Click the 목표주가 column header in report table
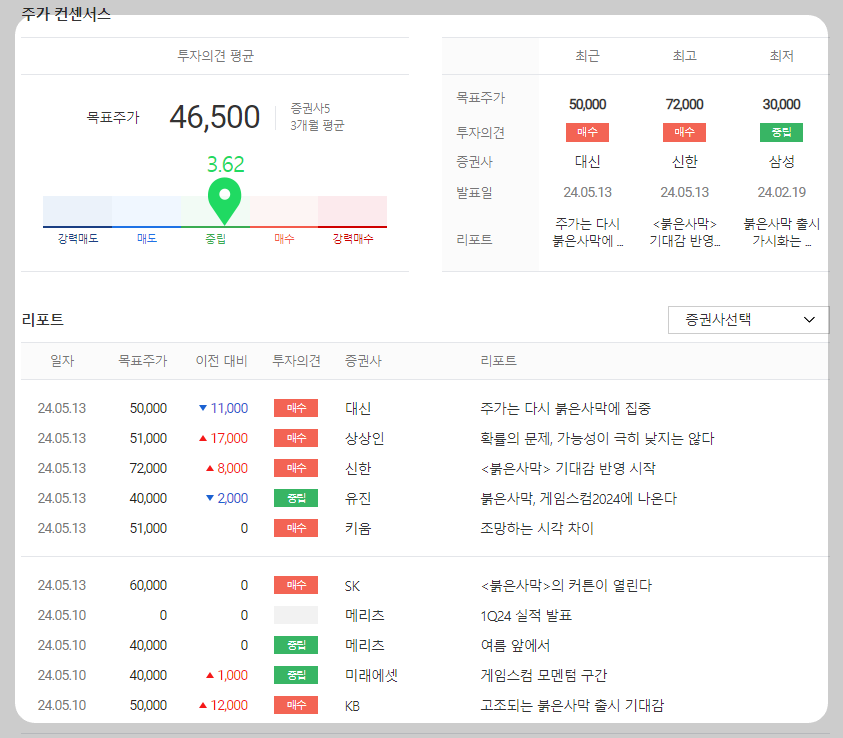 [x=142, y=361]
